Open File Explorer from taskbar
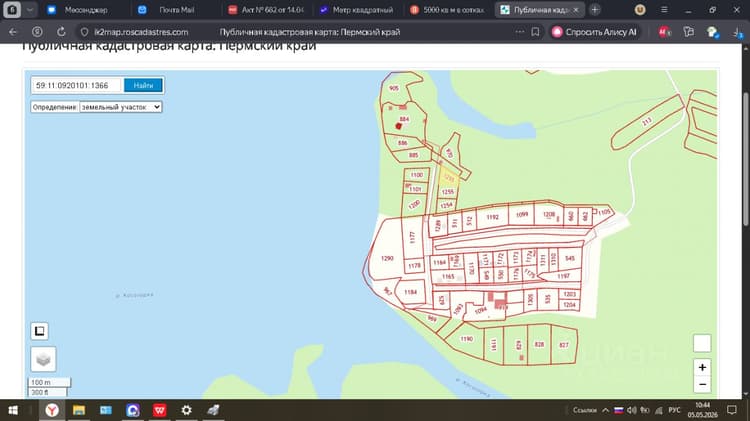 coord(79,410)
